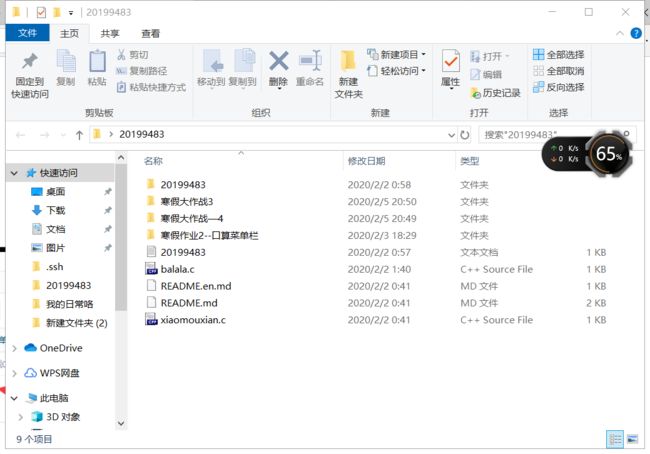The width and height of the screenshot is (650, 454).
Task: Switch to the 主页 Home tab
Action: pyautogui.click(x=69, y=34)
